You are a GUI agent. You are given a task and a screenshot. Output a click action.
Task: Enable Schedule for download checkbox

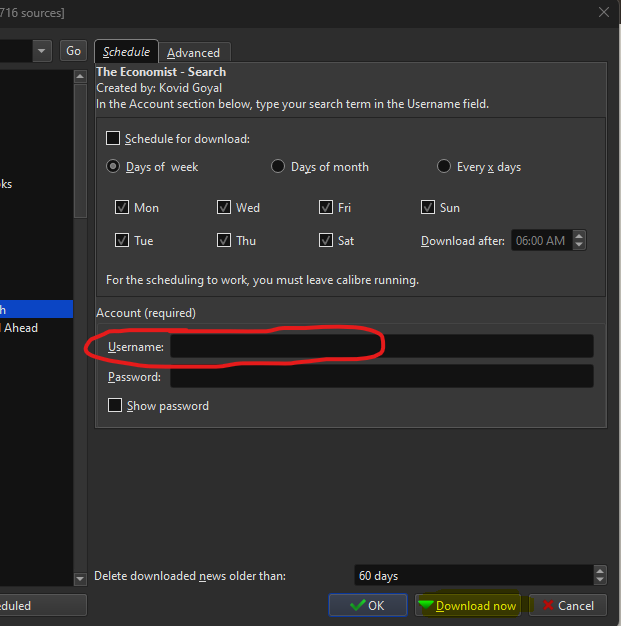click(113, 139)
